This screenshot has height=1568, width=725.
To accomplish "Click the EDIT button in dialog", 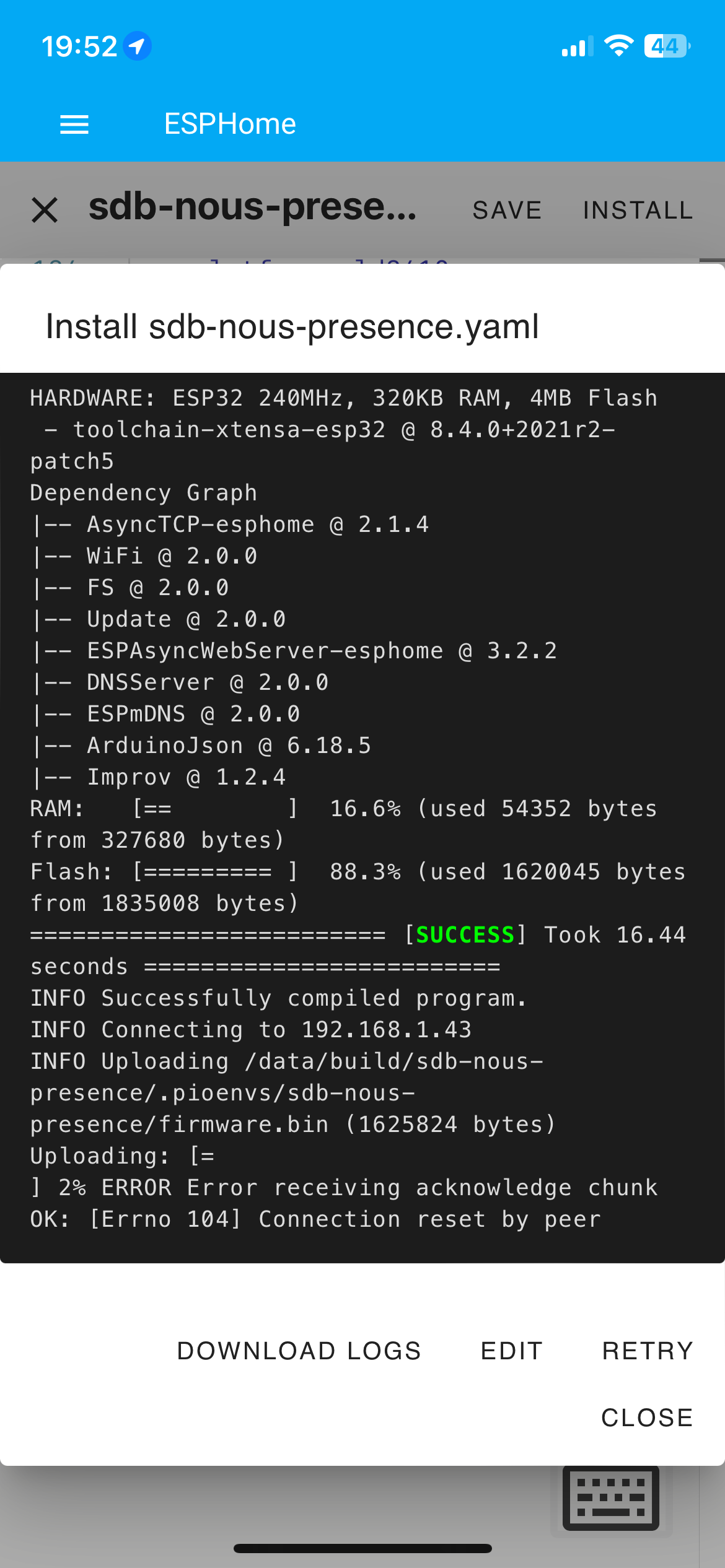I will pyautogui.click(x=512, y=1351).
